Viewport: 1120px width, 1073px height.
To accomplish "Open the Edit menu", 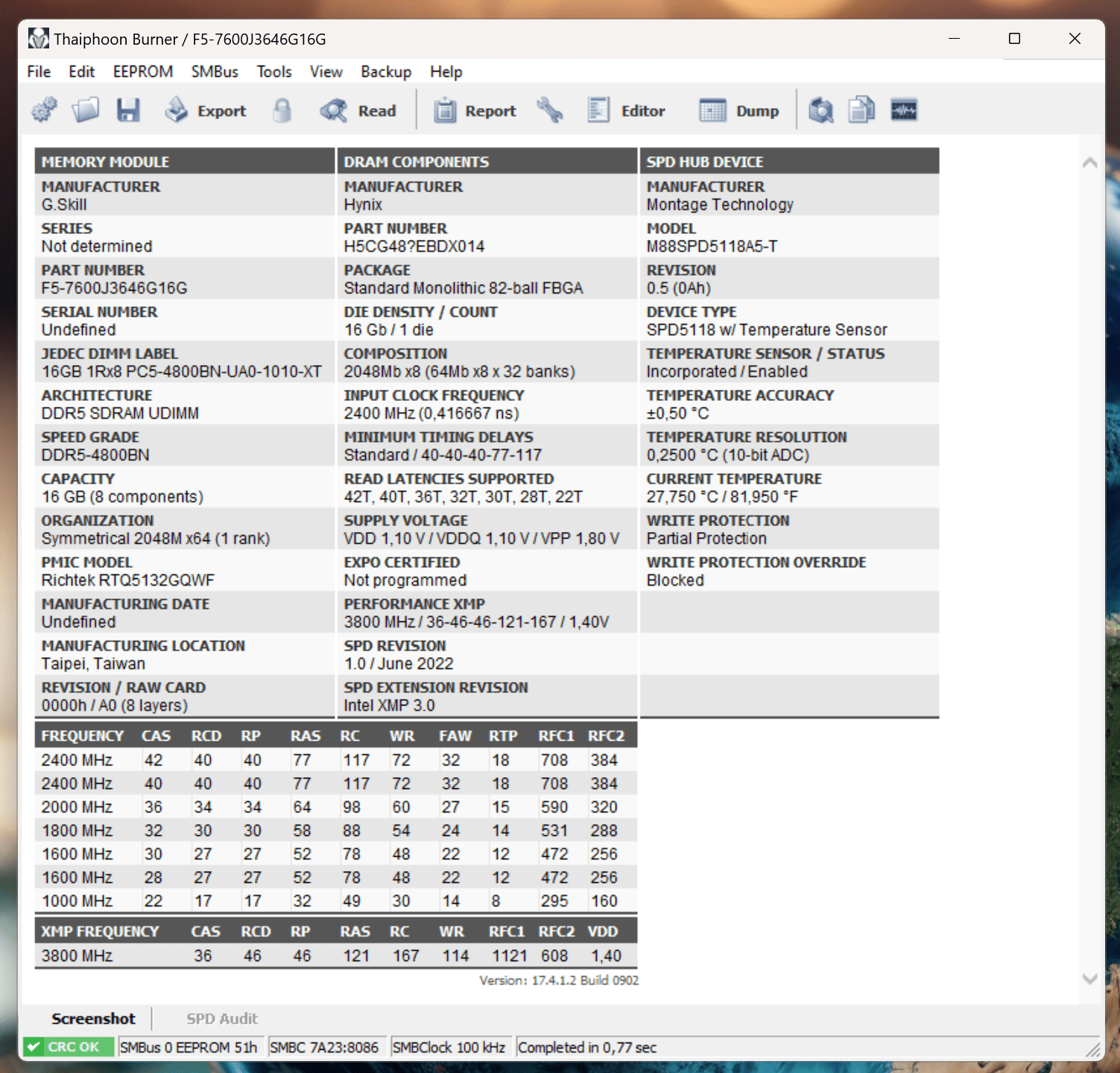I will click(81, 72).
